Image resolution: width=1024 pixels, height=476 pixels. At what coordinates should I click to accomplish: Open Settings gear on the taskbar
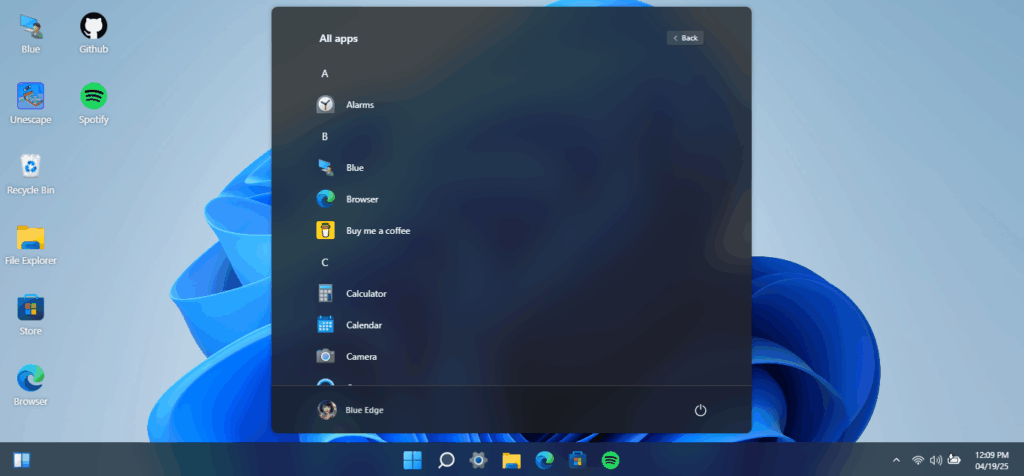coord(479,460)
